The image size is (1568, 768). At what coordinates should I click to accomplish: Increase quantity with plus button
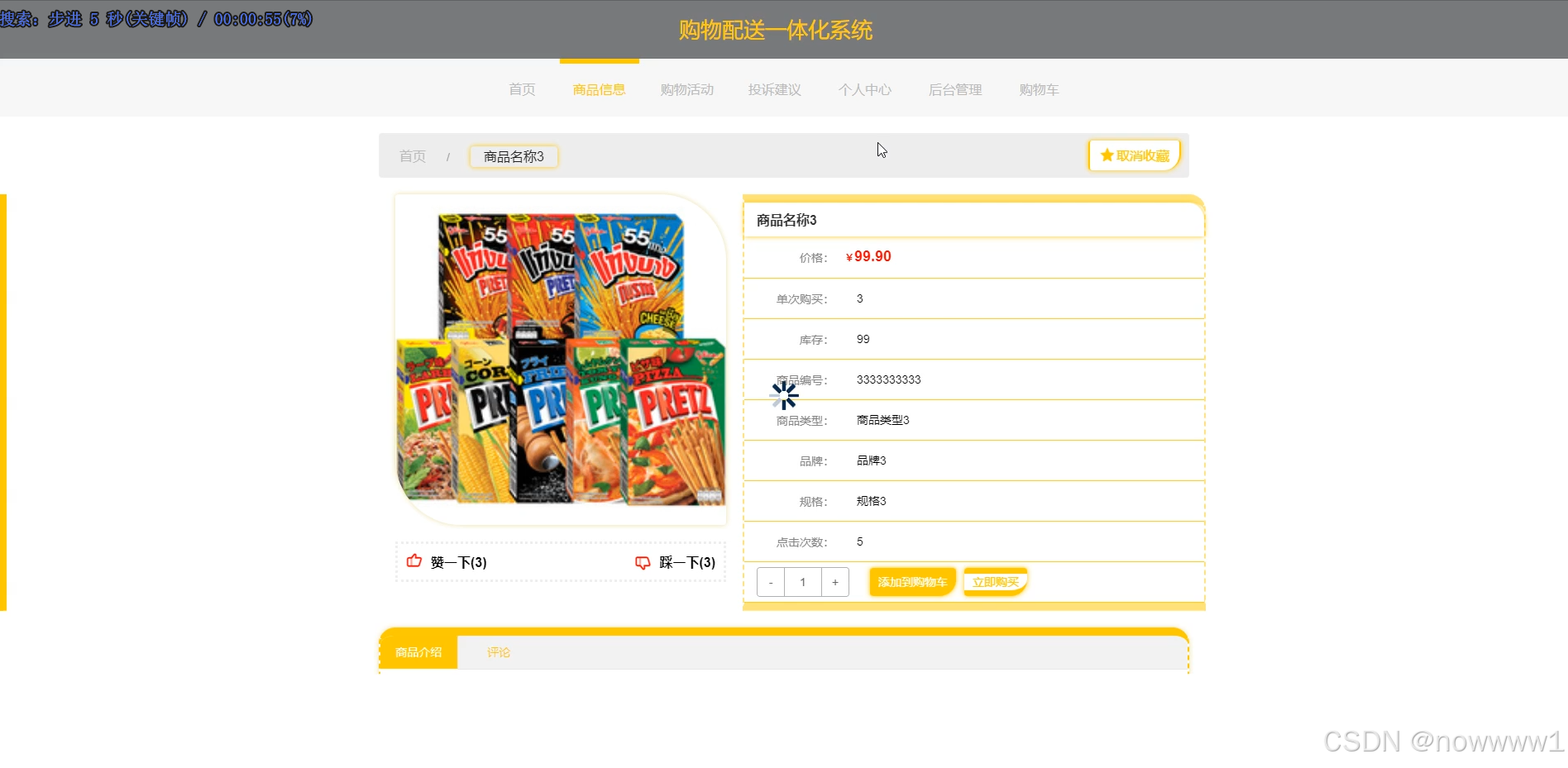(x=835, y=582)
